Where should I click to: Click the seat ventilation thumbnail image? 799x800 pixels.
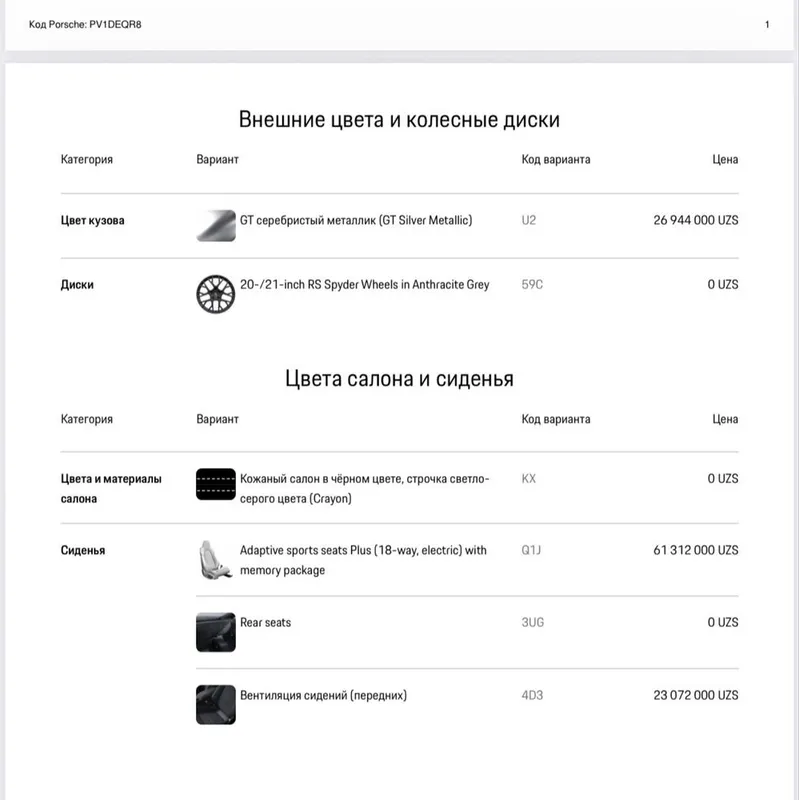pyautogui.click(x=216, y=705)
